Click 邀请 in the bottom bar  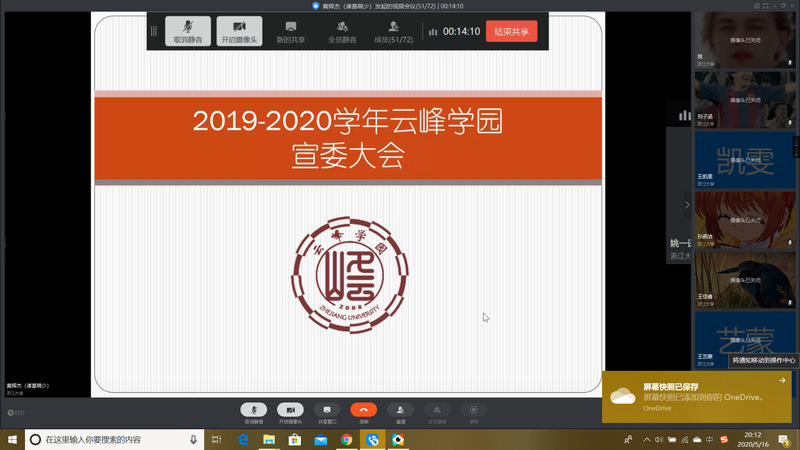(401, 413)
